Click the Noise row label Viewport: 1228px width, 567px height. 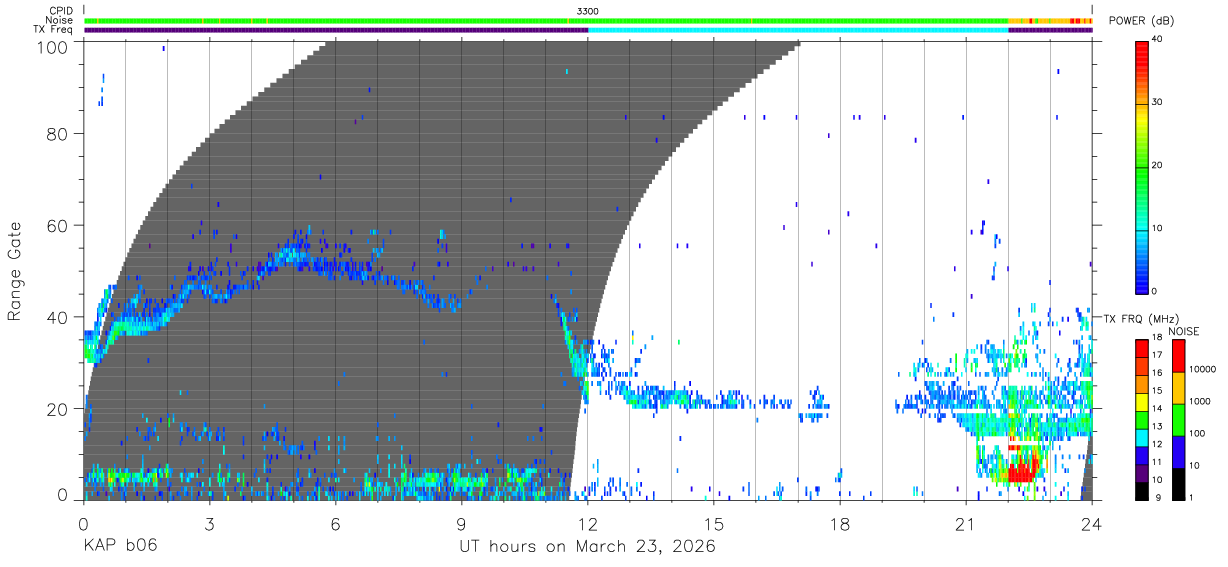pyautogui.click(x=58, y=20)
